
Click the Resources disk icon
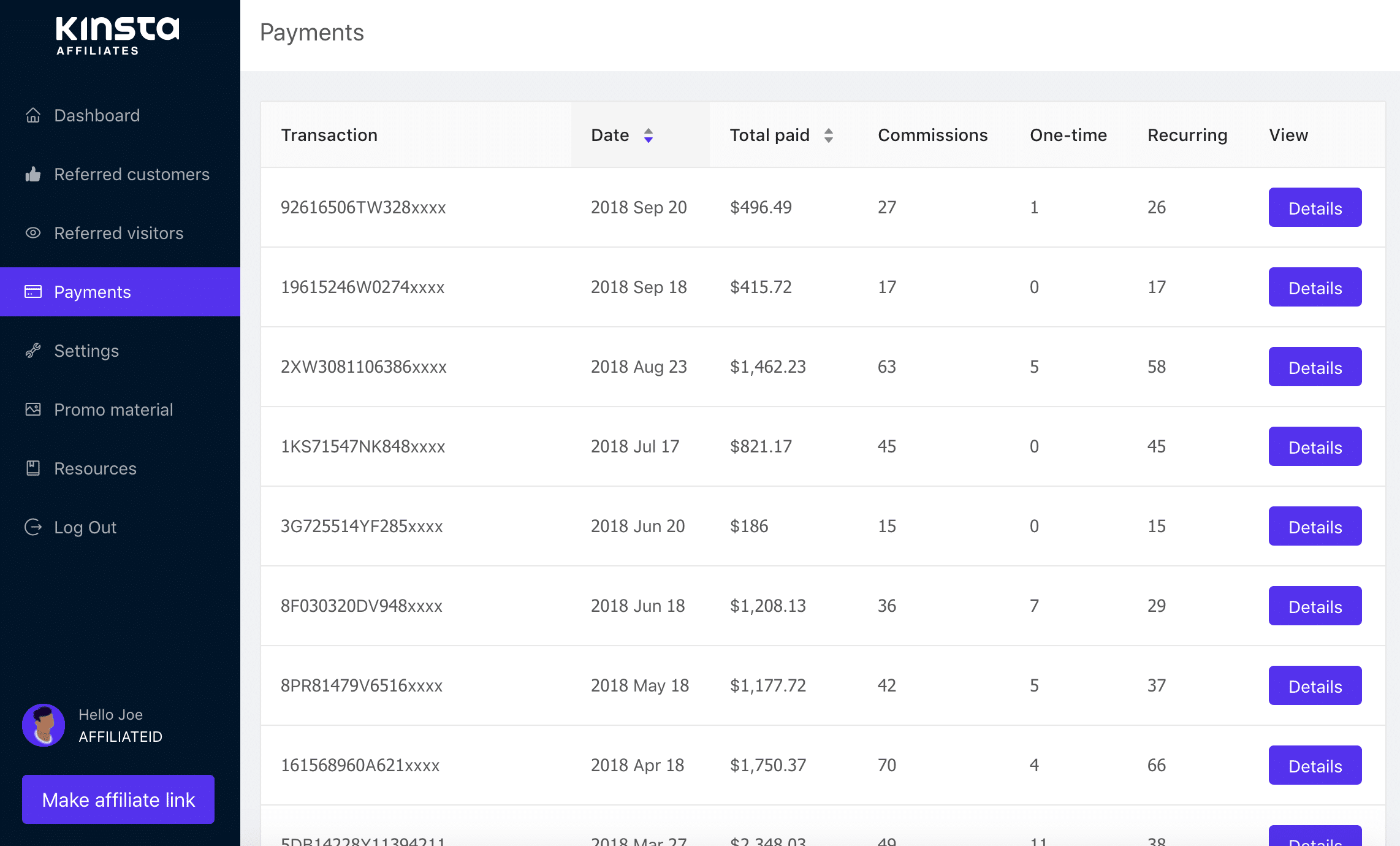pyautogui.click(x=33, y=468)
